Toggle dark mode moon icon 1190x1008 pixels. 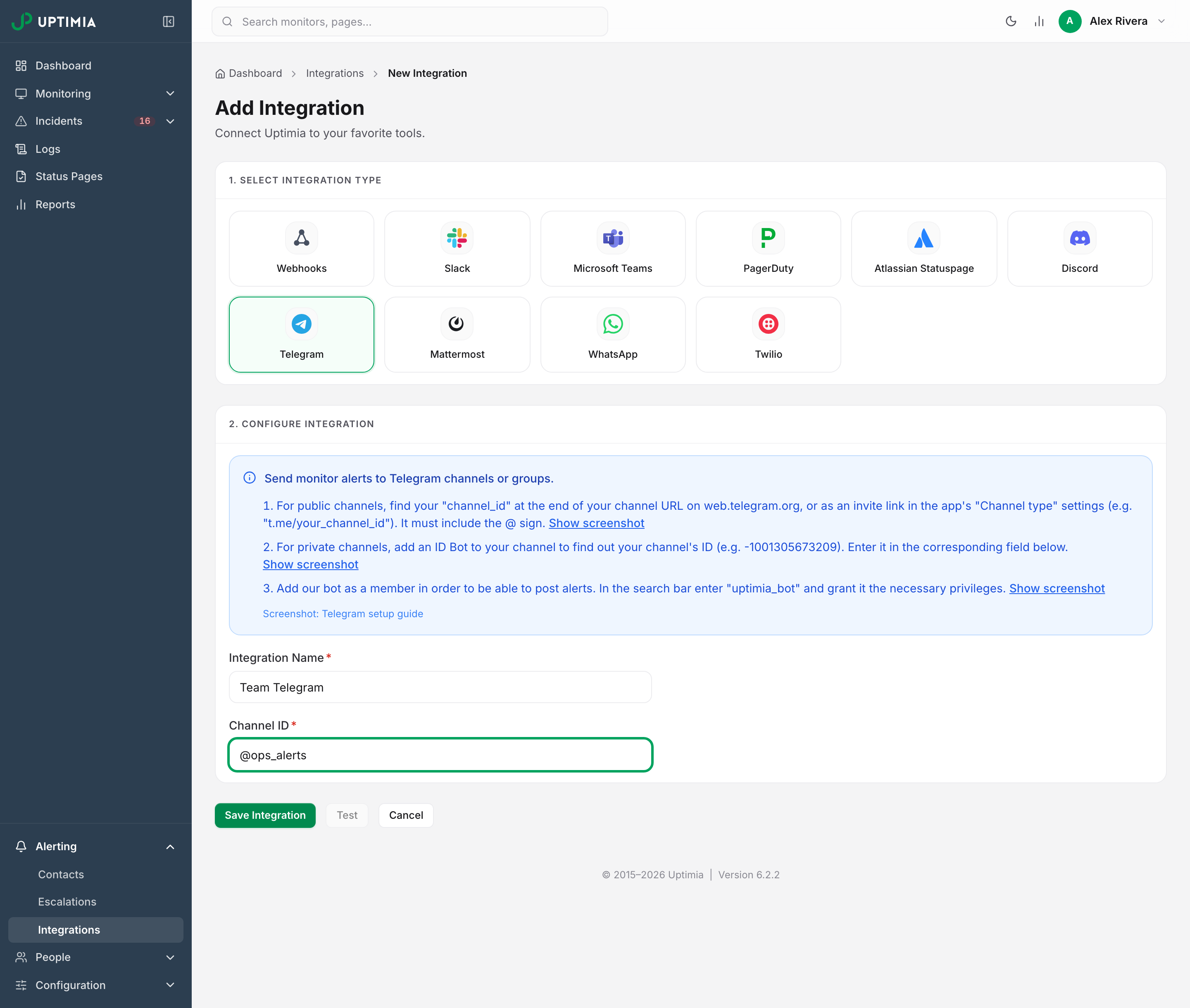tap(1011, 22)
